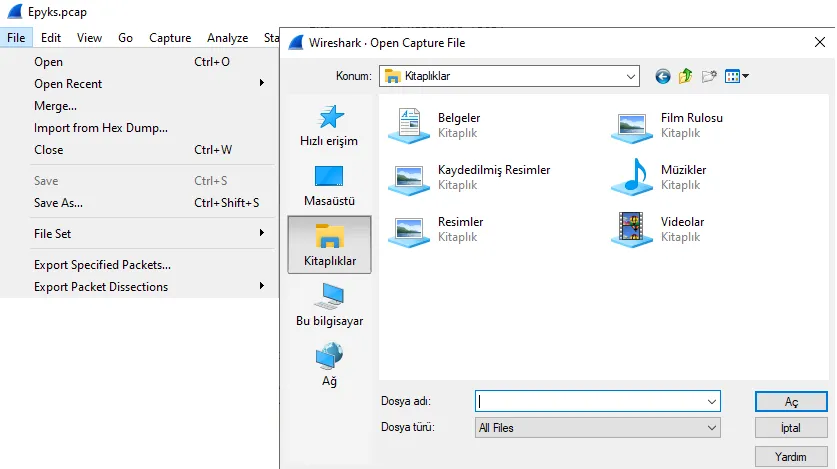Open the Edit menu

coord(51,38)
